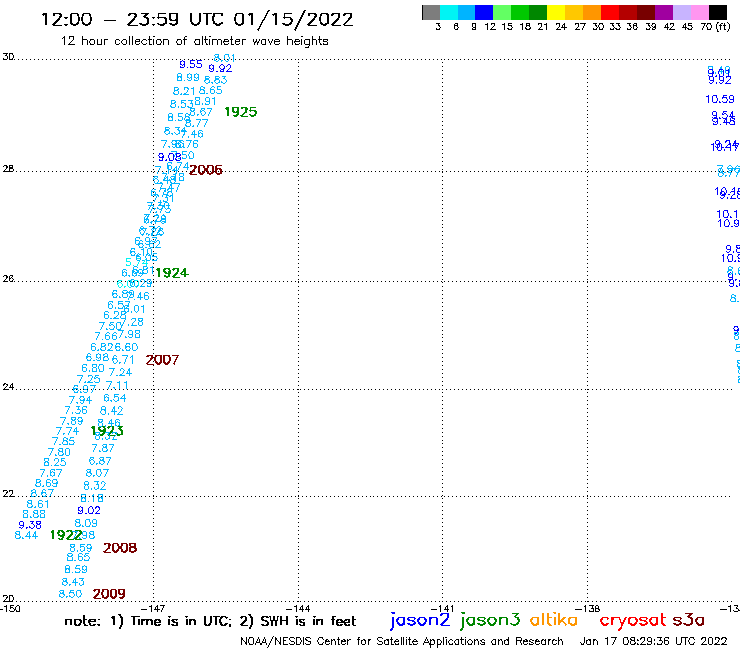740x650 pixels.
Task: Click the green time label 1924
Action: coord(172,273)
